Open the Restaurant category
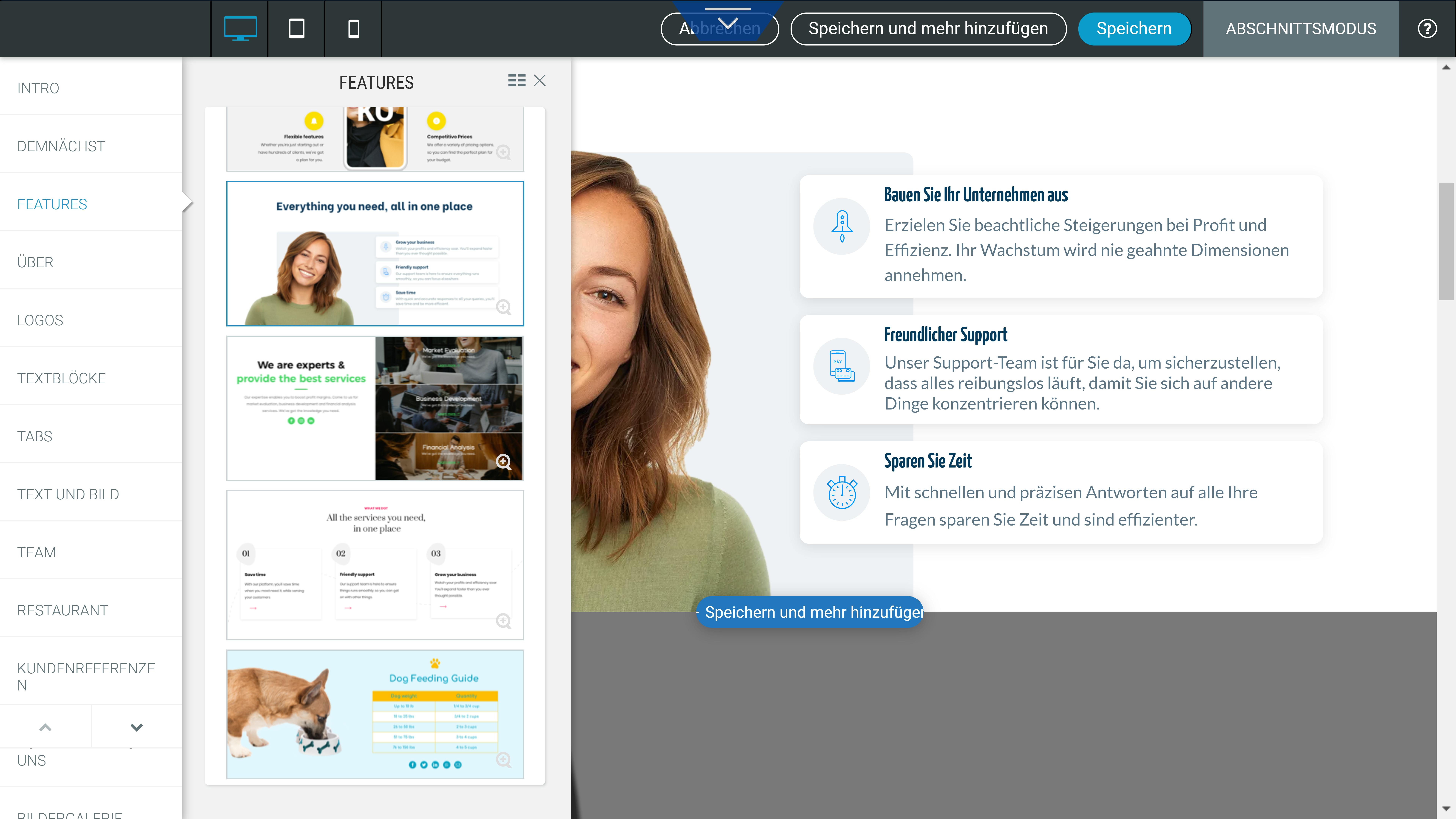The image size is (1456, 819). pyautogui.click(x=62, y=610)
